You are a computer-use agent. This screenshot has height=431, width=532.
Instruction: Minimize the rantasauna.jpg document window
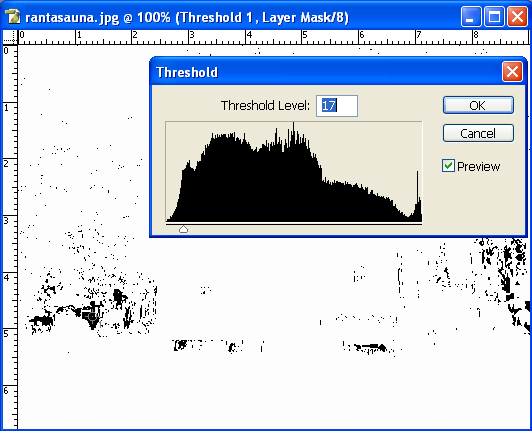471,16
